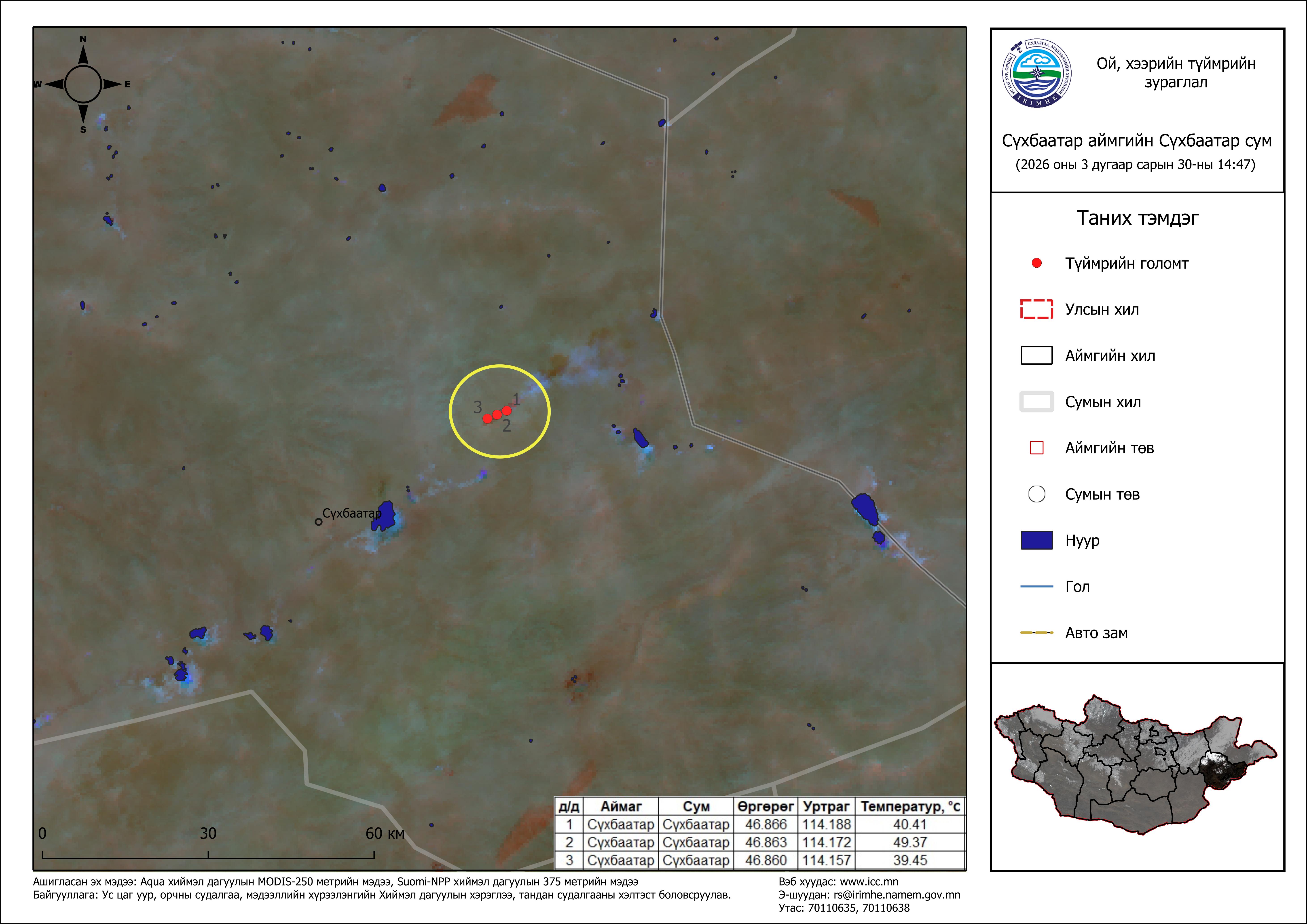Viewport: 1307px width, 924px height.
Task: Click the small red province center square
Action: pyautogui.click(x=1037, y=448)
